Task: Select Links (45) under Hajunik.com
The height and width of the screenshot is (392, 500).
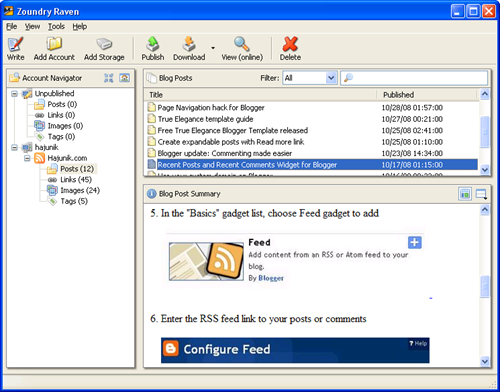Action: [76, 180]
